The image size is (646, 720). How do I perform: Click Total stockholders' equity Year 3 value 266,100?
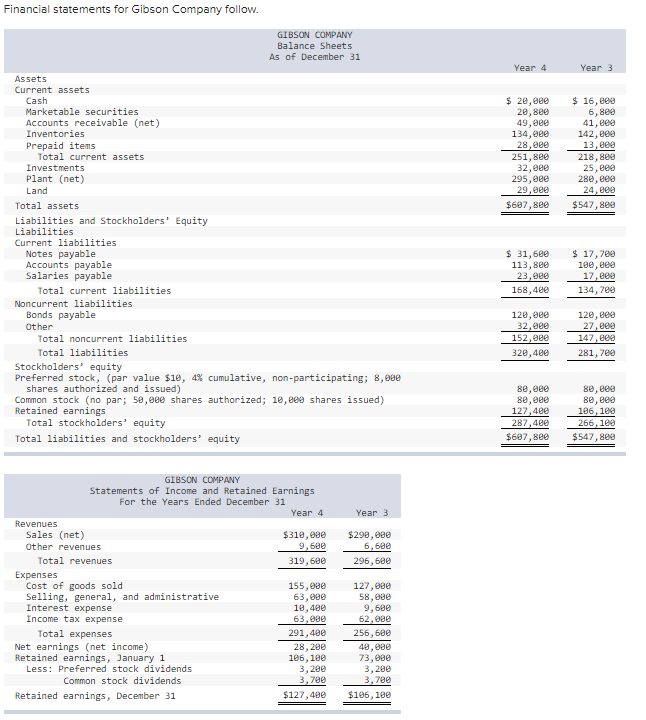coord(596,423)
